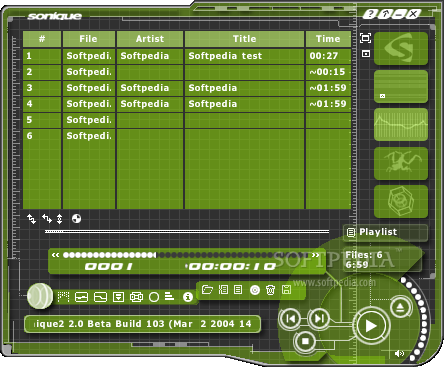
Task: Click the first curve-graph box icon
Action: [82, 297]
